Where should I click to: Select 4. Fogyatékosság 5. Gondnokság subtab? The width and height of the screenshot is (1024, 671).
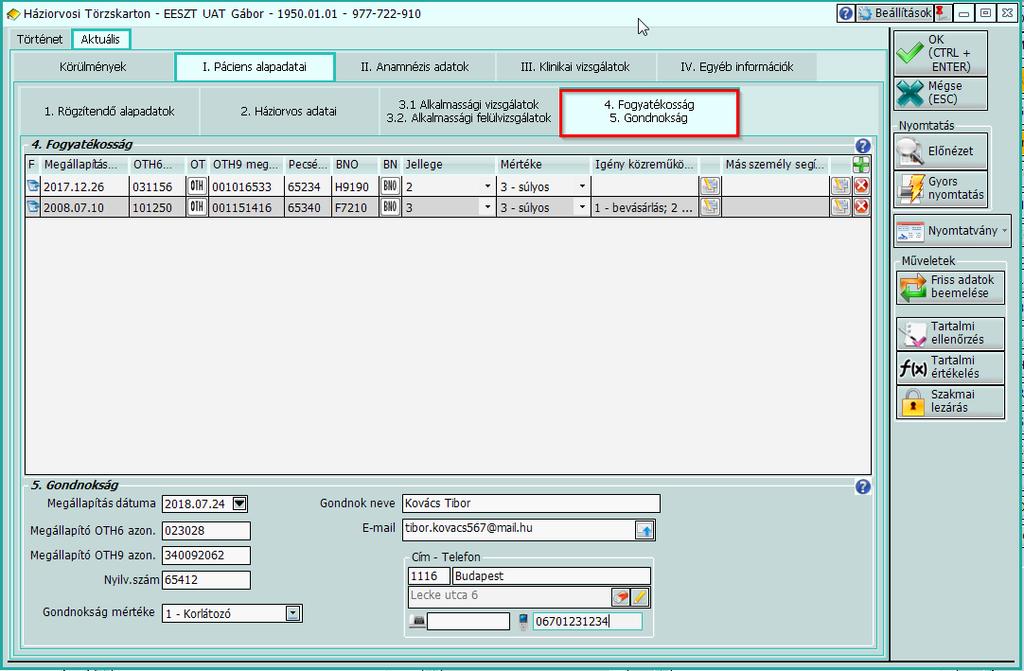tap(649, 112)
